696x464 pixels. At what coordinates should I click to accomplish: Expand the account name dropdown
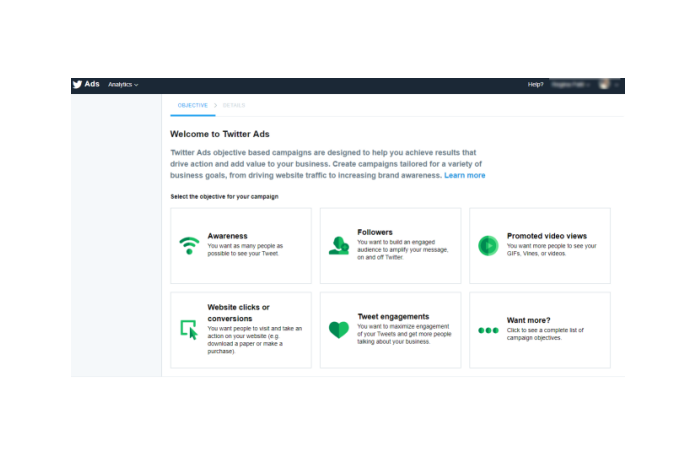[x=571, y=85]
